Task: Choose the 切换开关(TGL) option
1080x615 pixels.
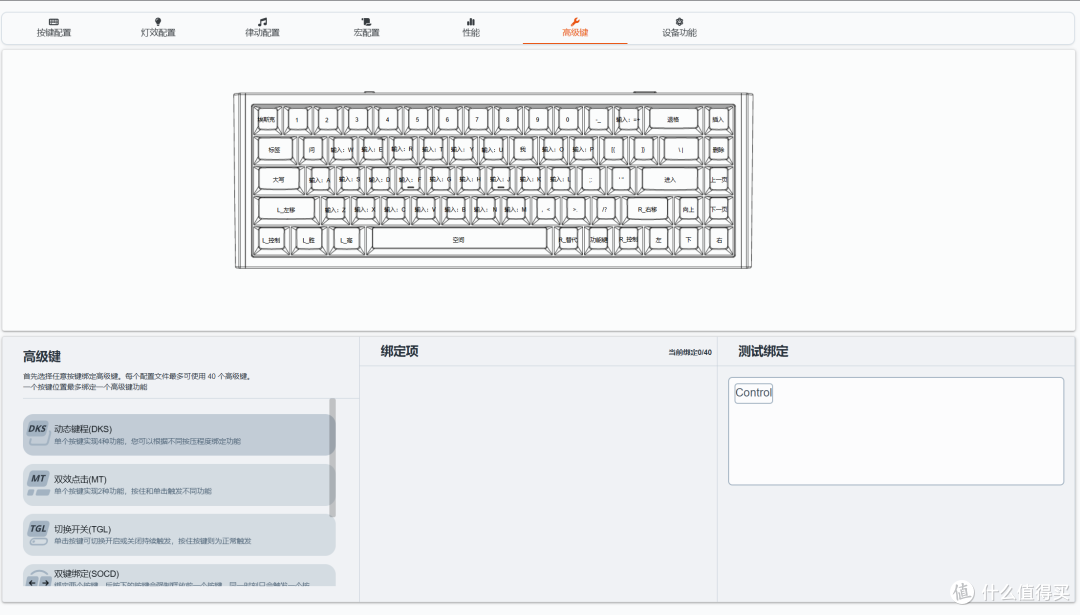Action: pyautogui.click(x=179, y=535)
